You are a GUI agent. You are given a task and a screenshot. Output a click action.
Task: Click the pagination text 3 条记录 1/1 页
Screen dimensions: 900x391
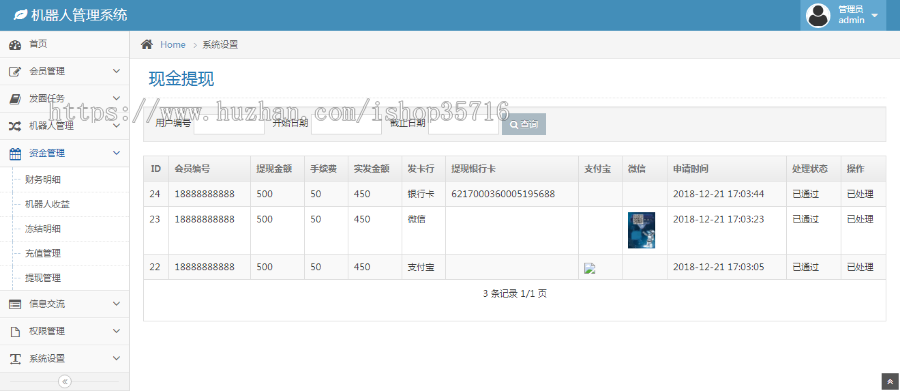pyautogui.click(x=515, y=293)
